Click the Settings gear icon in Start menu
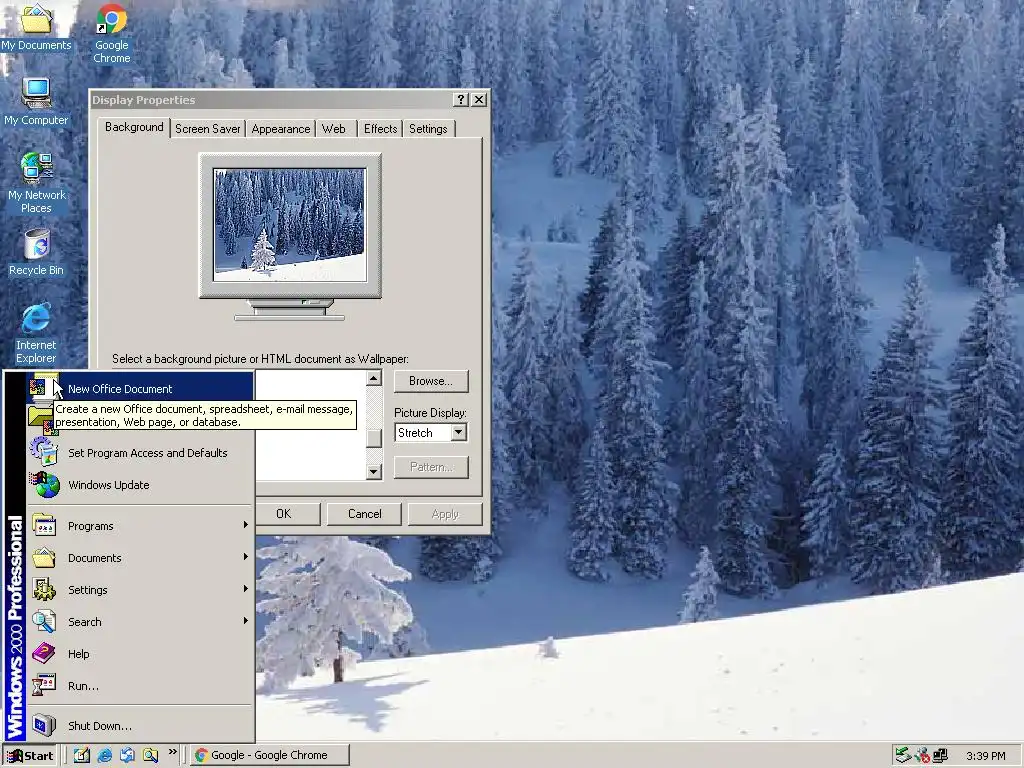The image size is (1024, 768). (44, 590)
